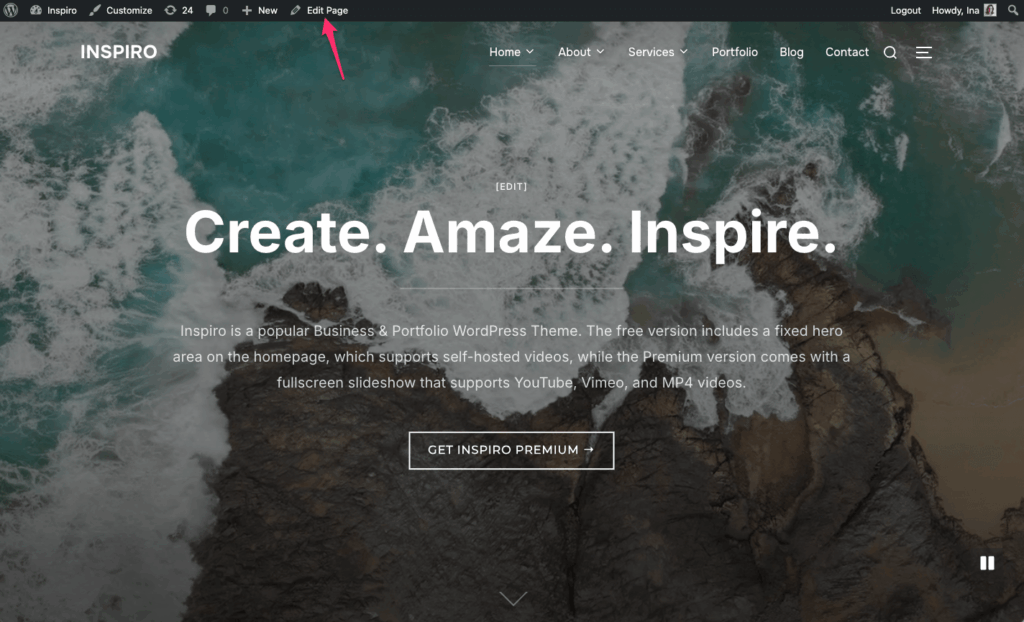
Task: Click the [EDIT] shortcut above the headline
Action: click(x=511, y=187)
